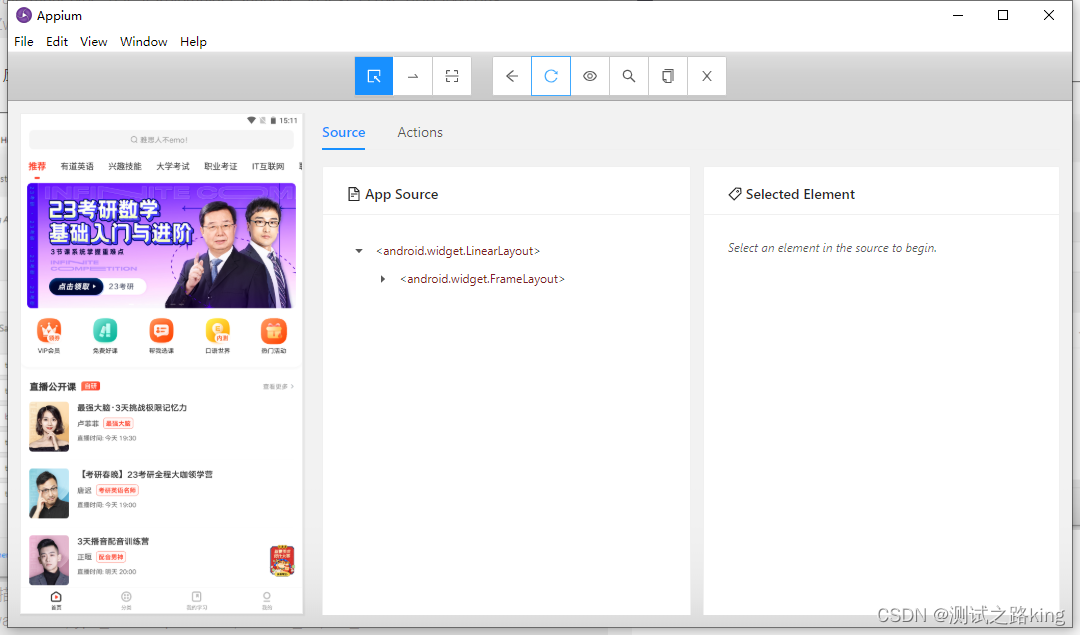This screenshot has width=1080, height=635.
Task: Activate the Select Elements mode icon
Action: click(374, 76)
